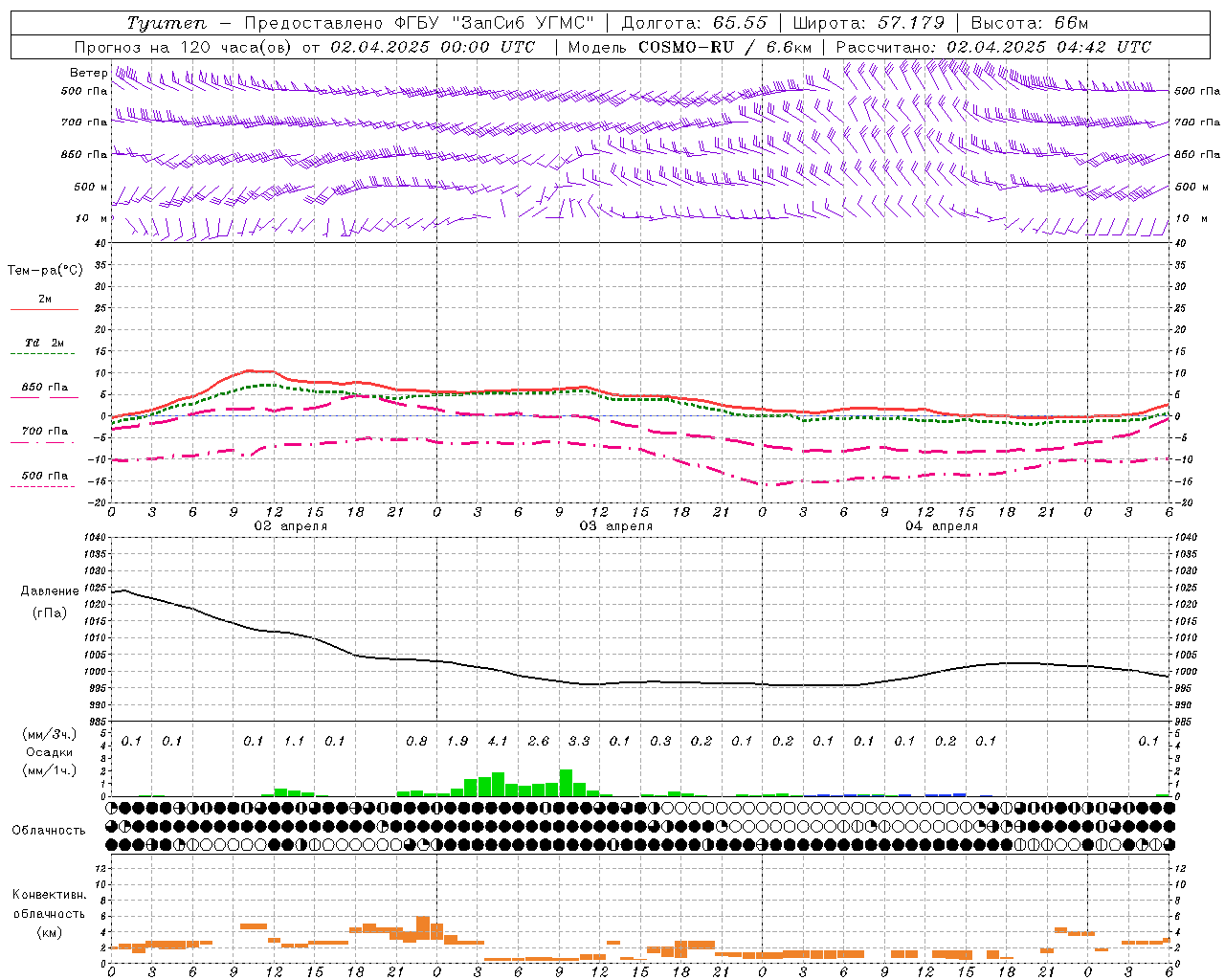
Task: Click the 'Осадки' precipitation label
Action: tap(49, 752)
